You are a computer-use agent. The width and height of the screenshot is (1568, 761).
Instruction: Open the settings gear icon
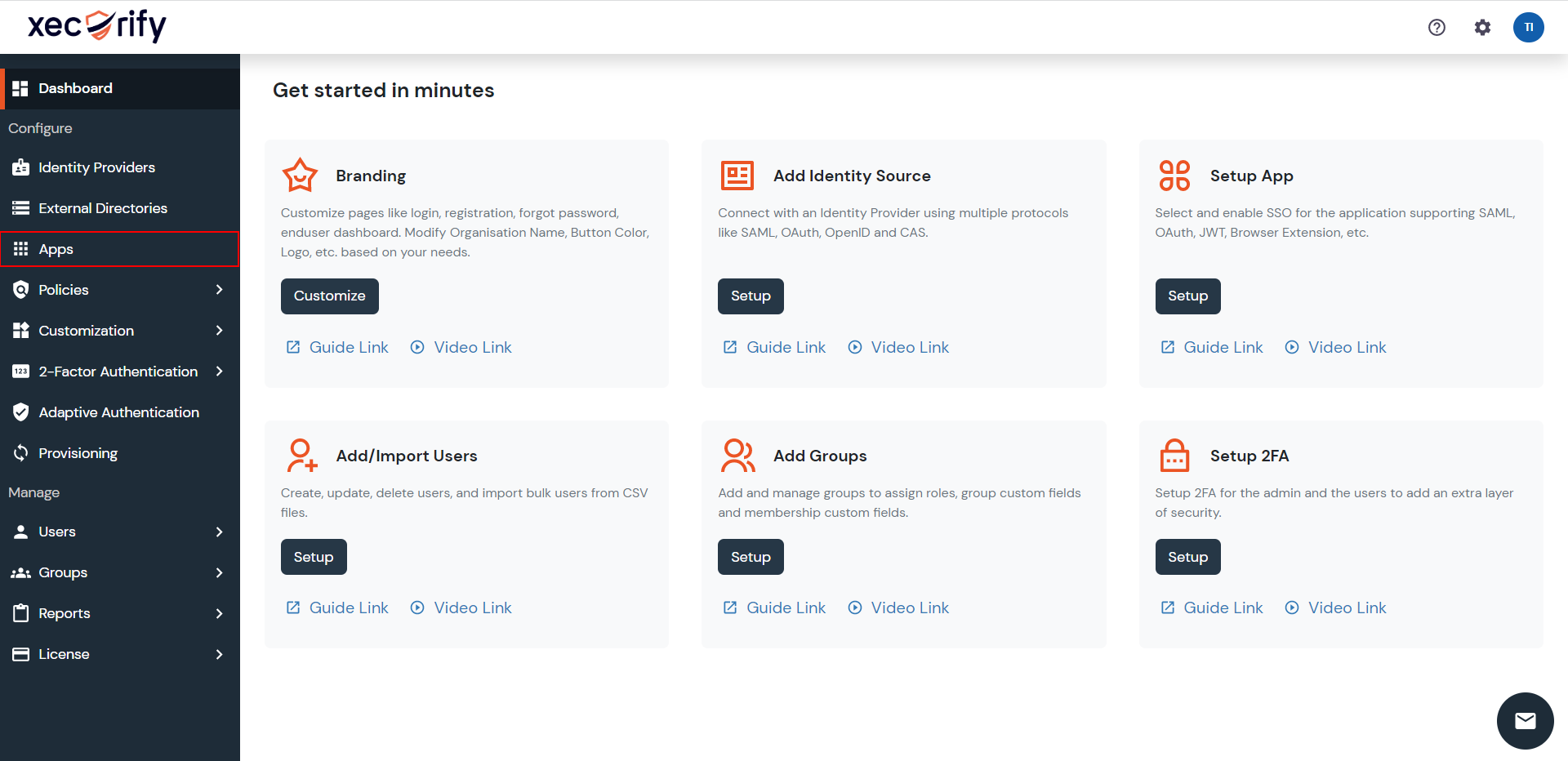point(1482,27)
